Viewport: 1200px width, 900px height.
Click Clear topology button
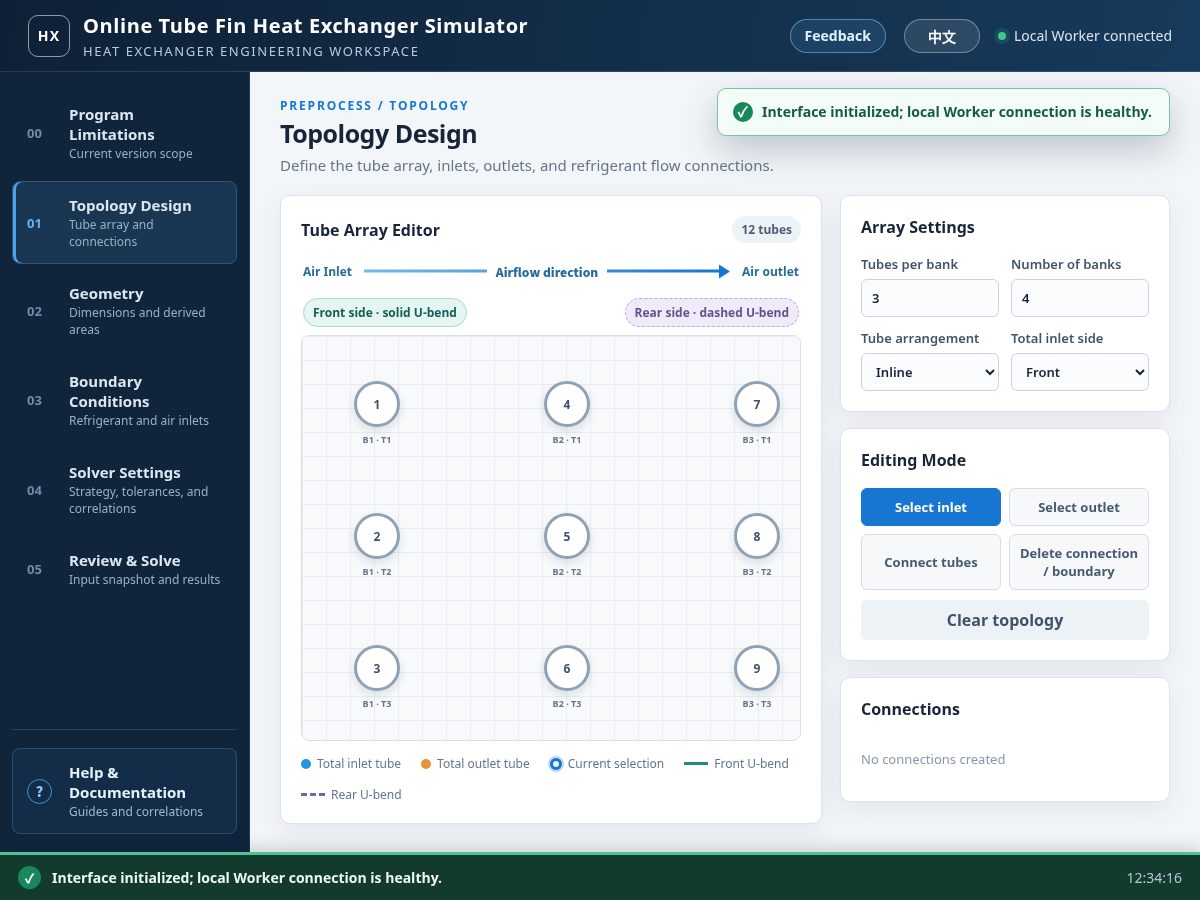[x=1005, y=620]
